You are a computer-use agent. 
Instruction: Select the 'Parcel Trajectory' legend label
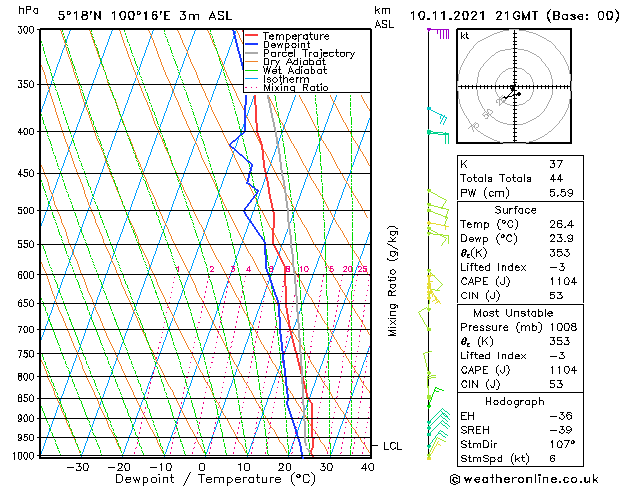309,53
